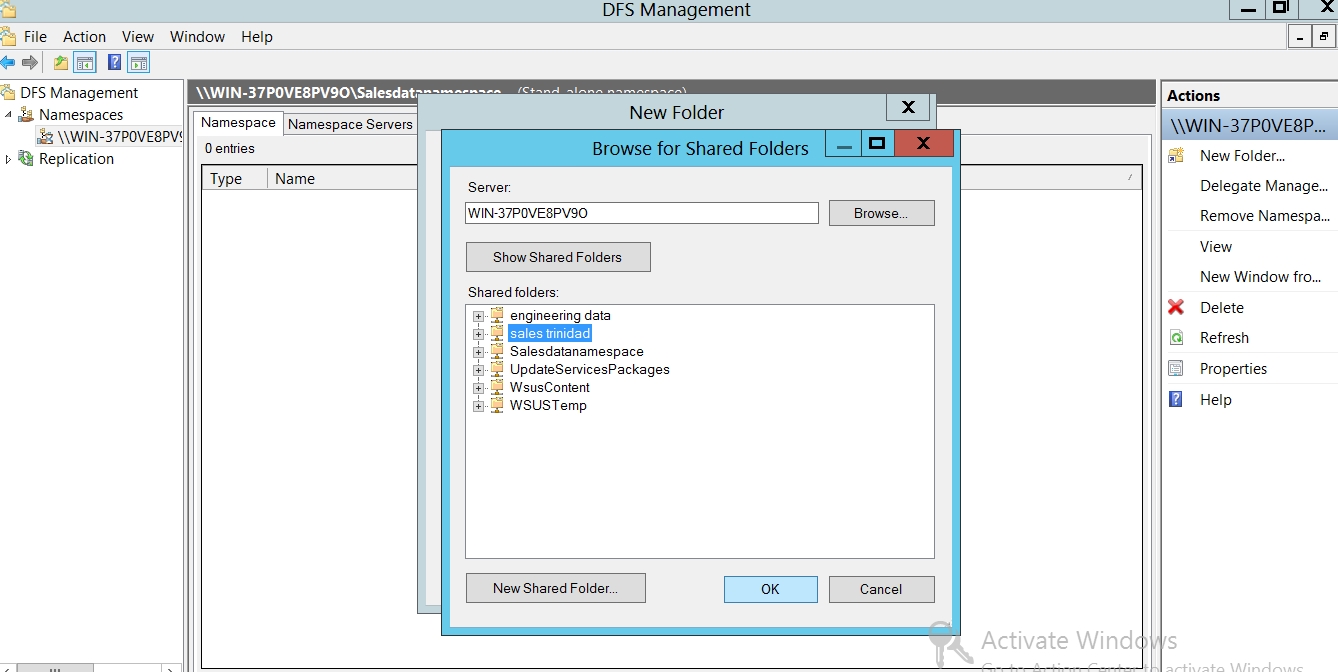Click the New Shared Folder button
The width and height of the screenshot is (1338, 672).
coord(555,588)
